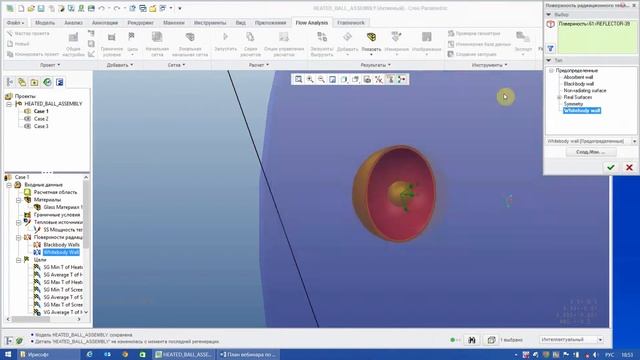Create a new file from quick access toolbar
Image resolution: width=640 pixels, height=360 pixels.
pyautogui.click(x=21, y=8)
